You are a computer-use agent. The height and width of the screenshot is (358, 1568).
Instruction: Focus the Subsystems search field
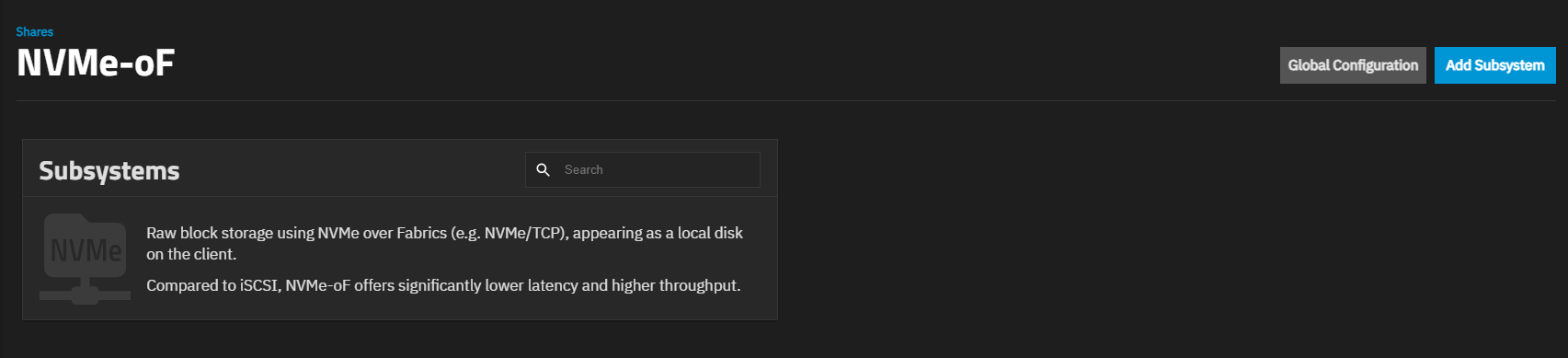click(643, 170)
